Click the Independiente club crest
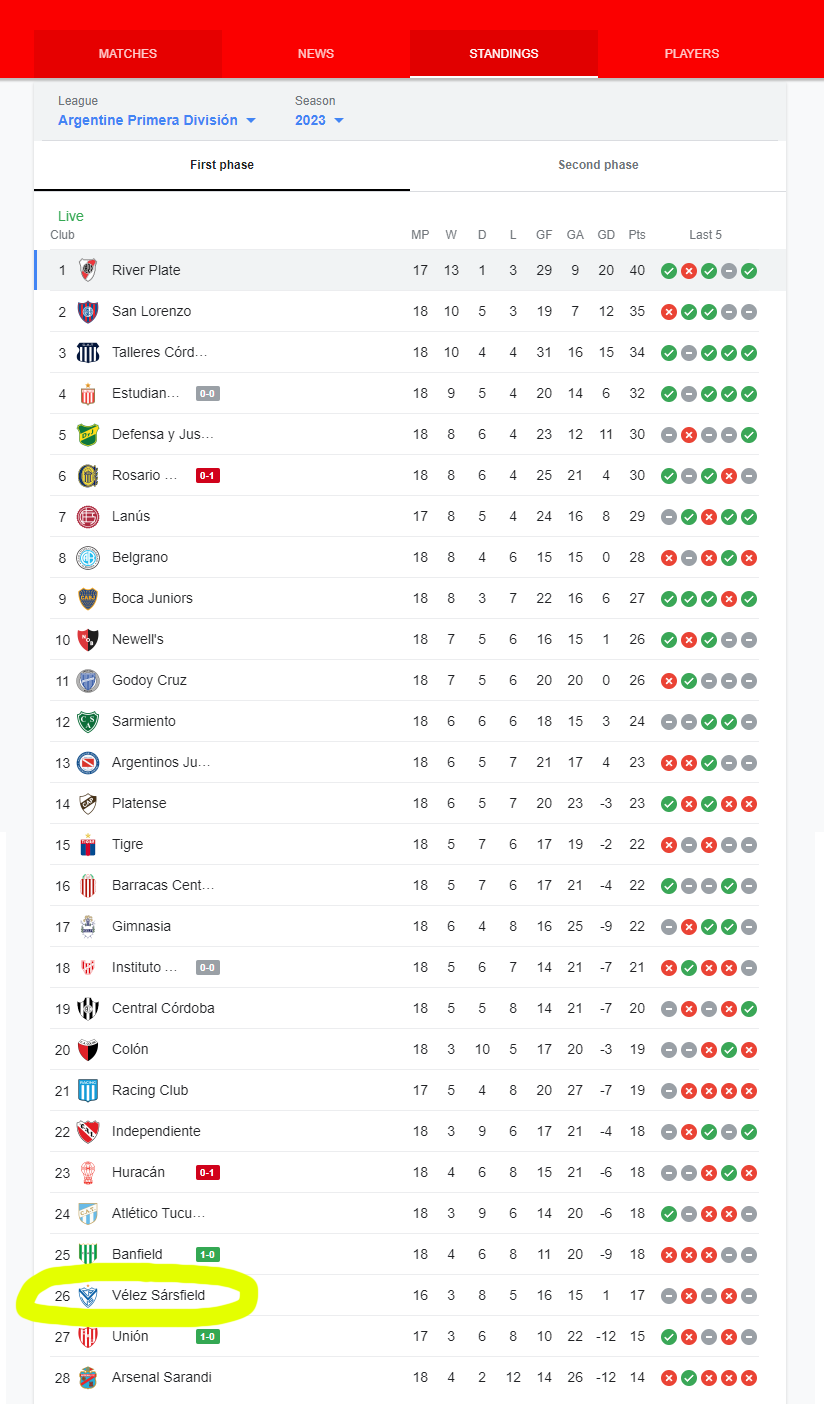The width and height of the screenshot is (824, 1404). [88, 1131]
